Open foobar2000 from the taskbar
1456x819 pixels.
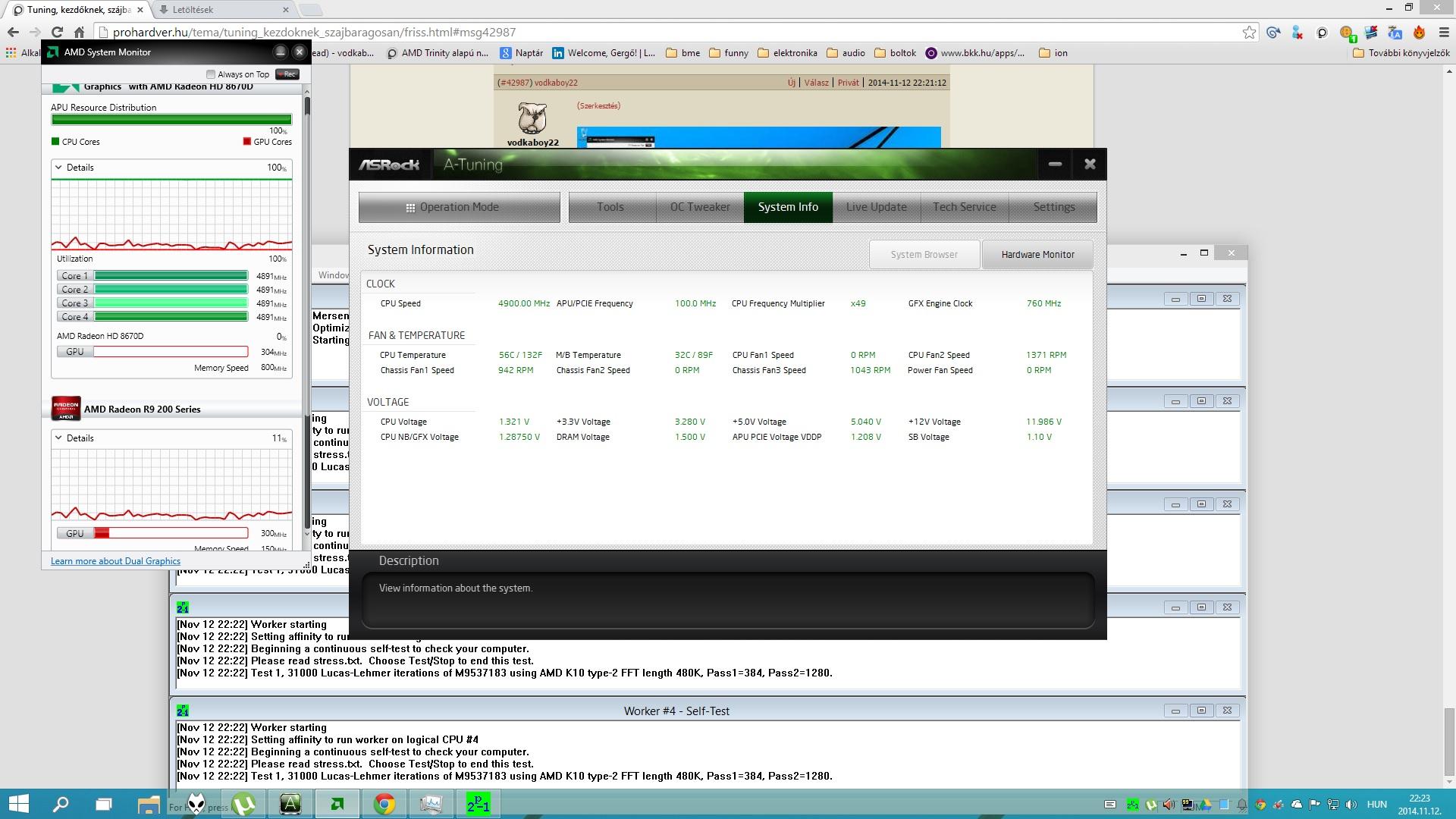point(196,803)
